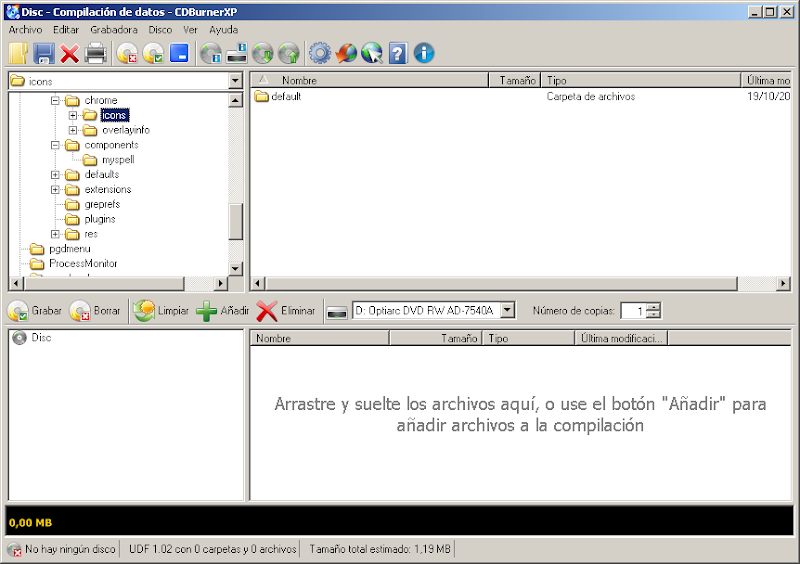Click the Última modificaci... column in compilation
Image resolution: width=800 pixels, height=564 pixels.
pos(621,338)
